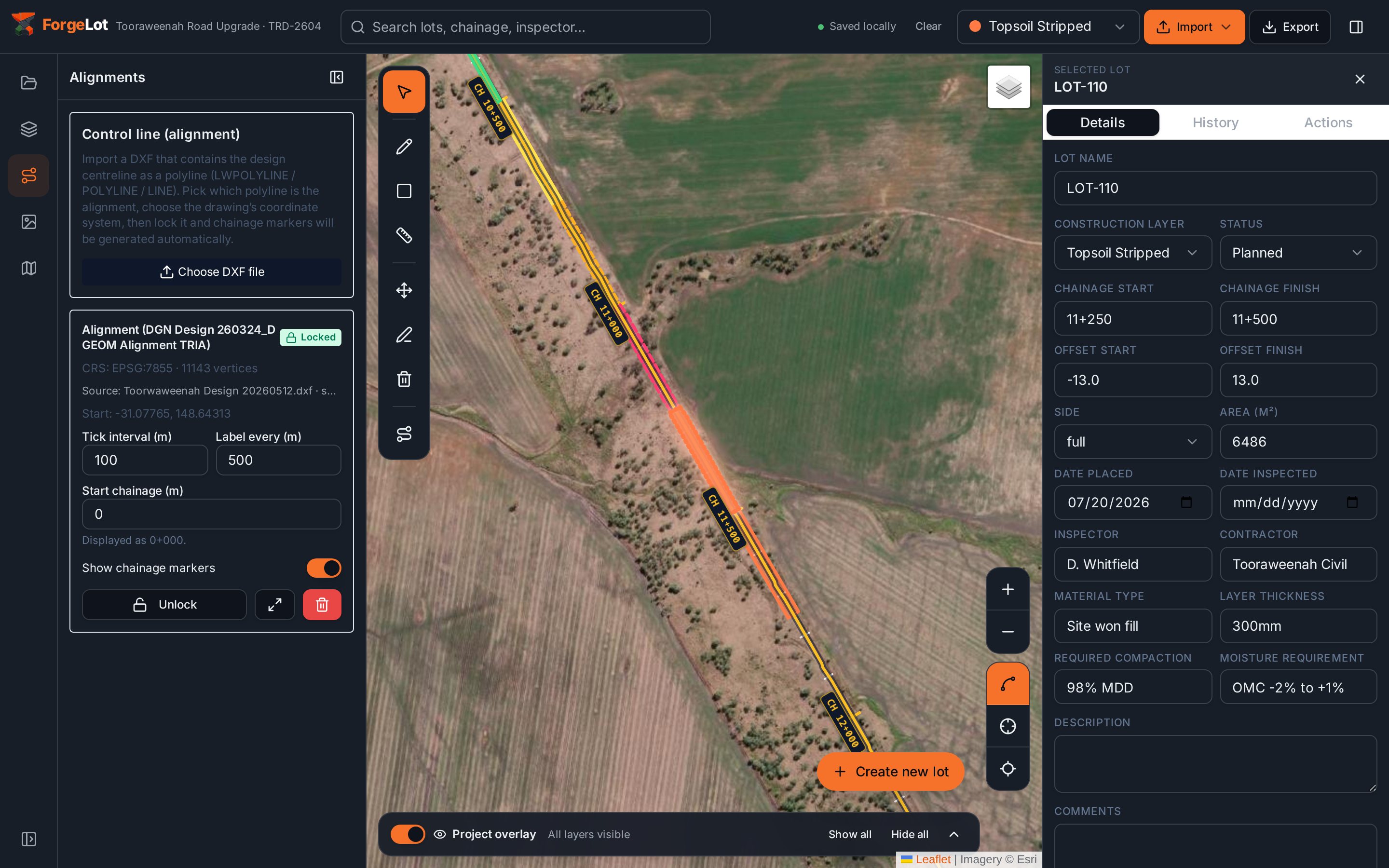Select the trash delete tool in map toolbar
1389x868 pixels.
[404, 379]
